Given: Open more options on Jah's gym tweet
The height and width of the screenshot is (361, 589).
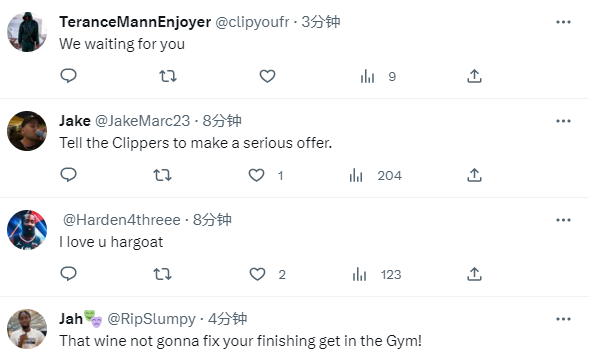Looking at the screenshot, I should coord(563,319).
